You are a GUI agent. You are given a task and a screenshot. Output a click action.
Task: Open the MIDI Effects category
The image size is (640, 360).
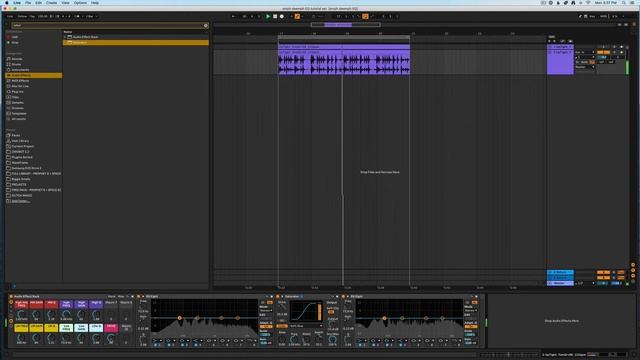click(x=20, y=81)
